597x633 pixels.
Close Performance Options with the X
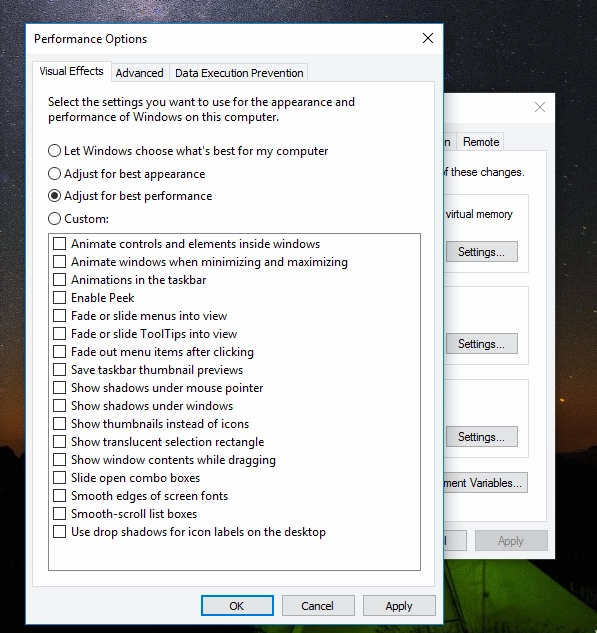[x=428, y=38]
